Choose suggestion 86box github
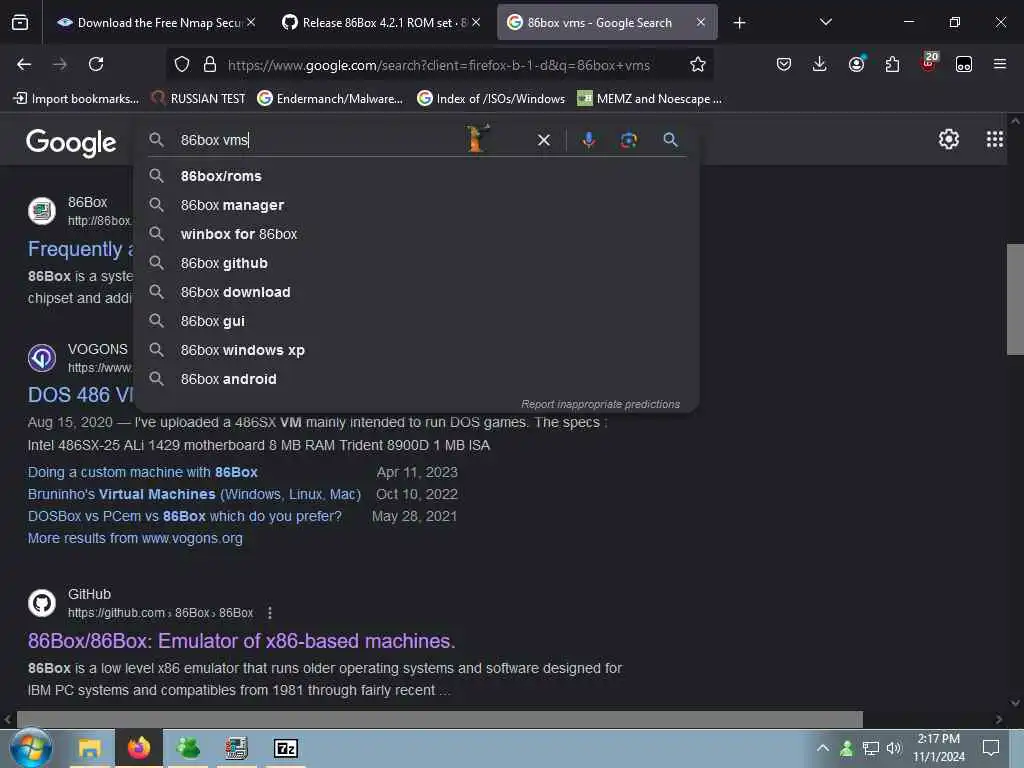This screenshot has width=1024, height=768. (416, 263)
